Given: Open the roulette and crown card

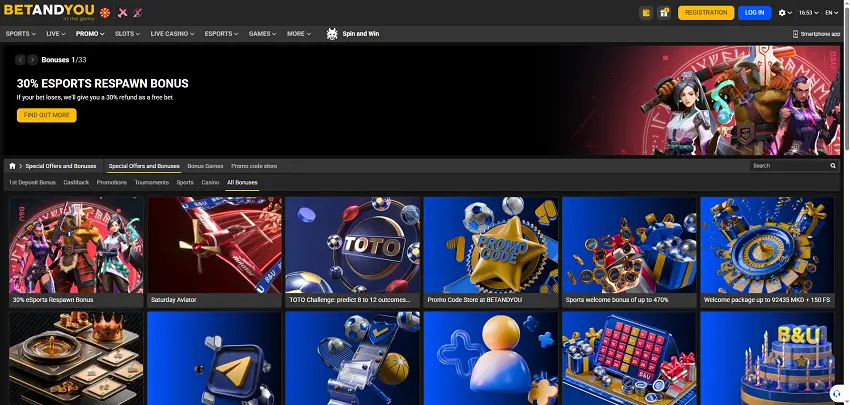Looking at the screenshot, I should [76, 358].
